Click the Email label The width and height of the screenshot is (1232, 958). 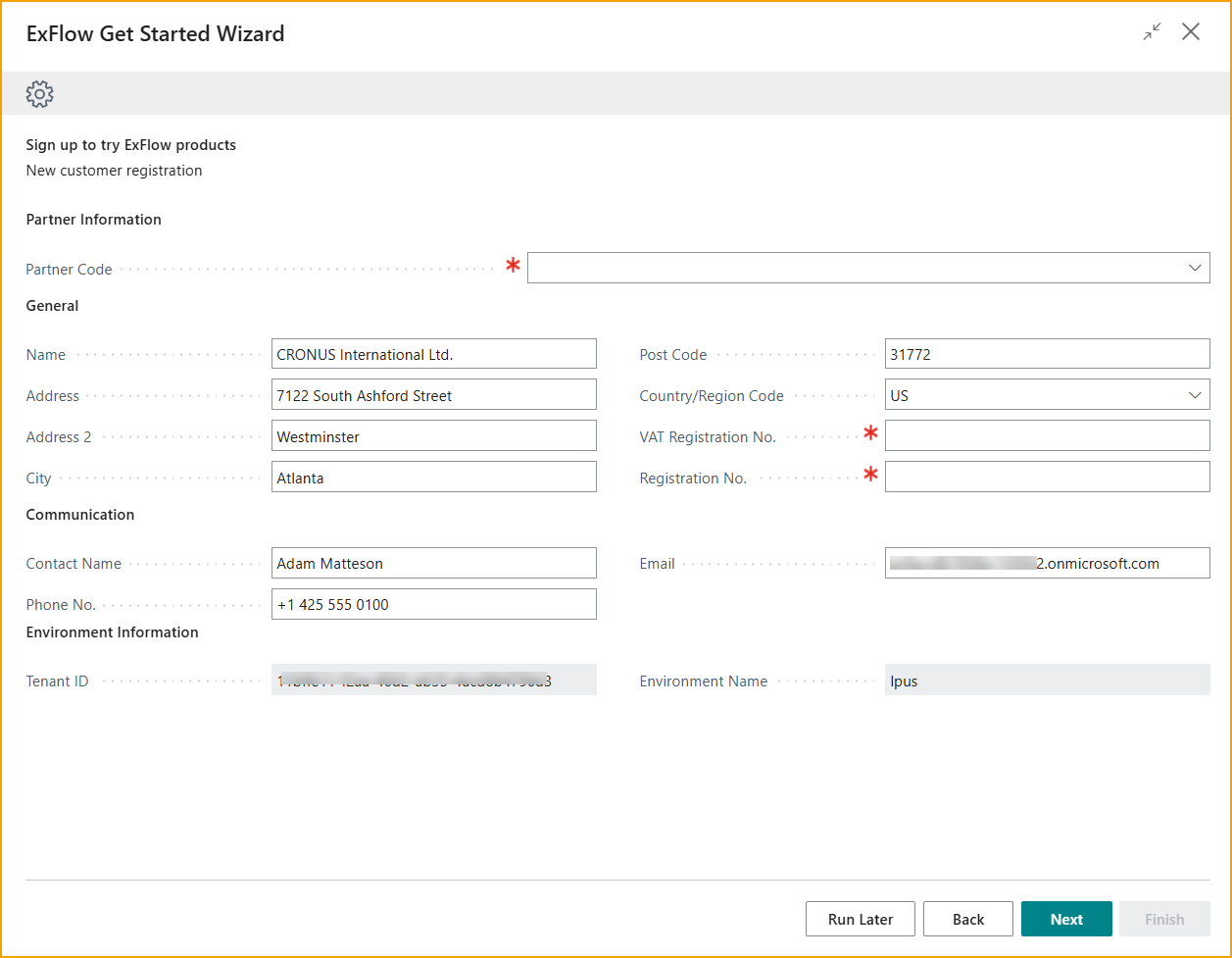tap(658, 564)
